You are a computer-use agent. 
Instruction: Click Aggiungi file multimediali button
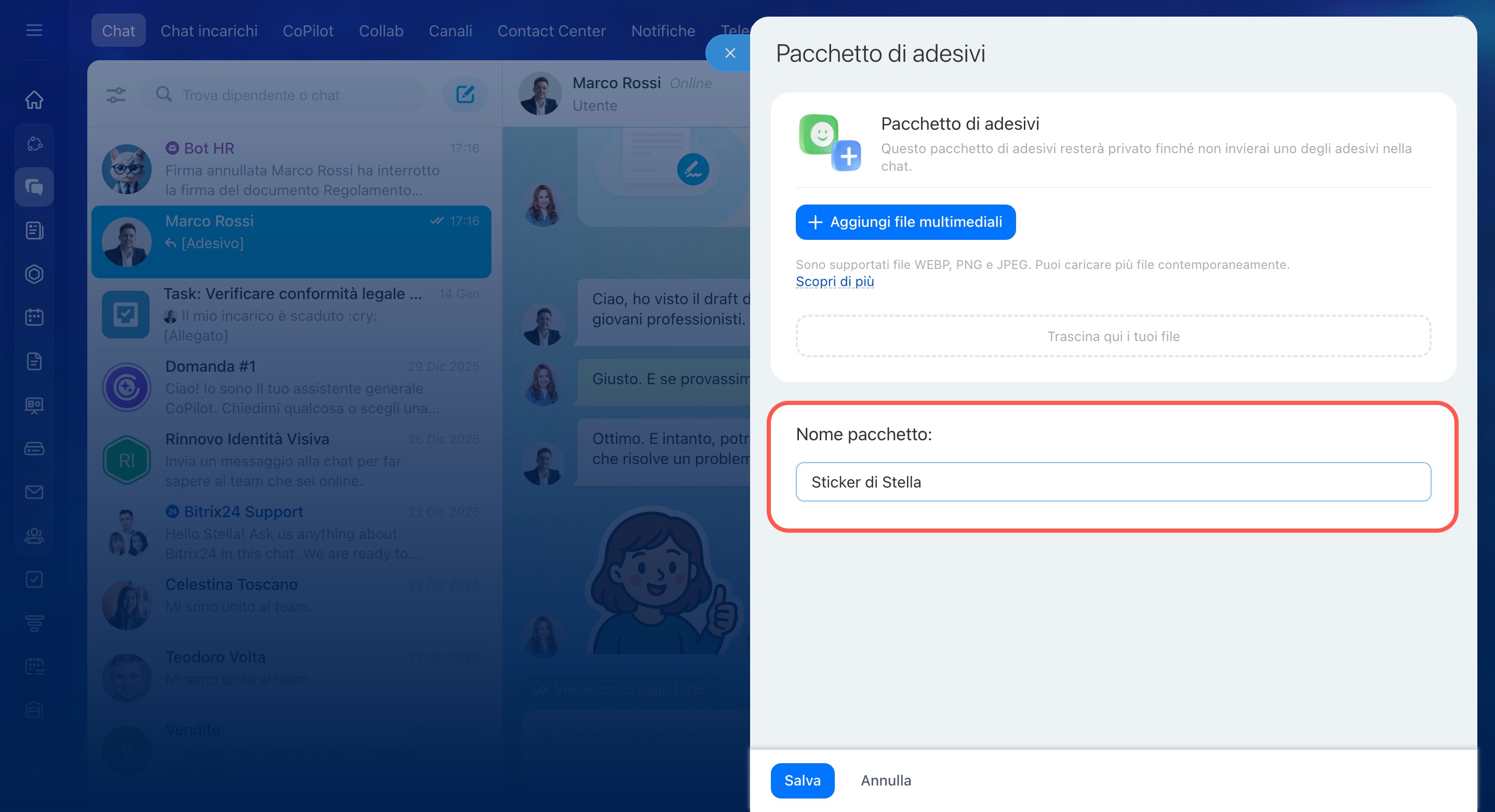905,222
